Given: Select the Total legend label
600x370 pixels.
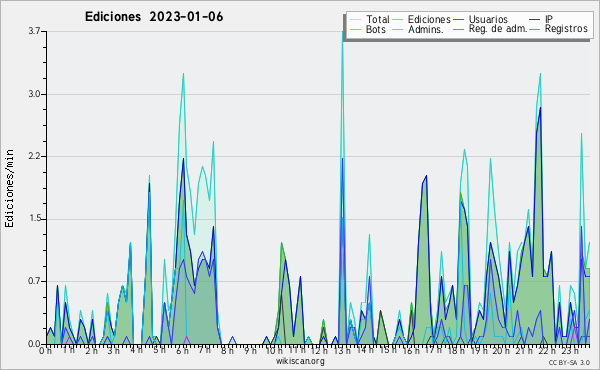Looking at the screenshot, I should (378, 19).
